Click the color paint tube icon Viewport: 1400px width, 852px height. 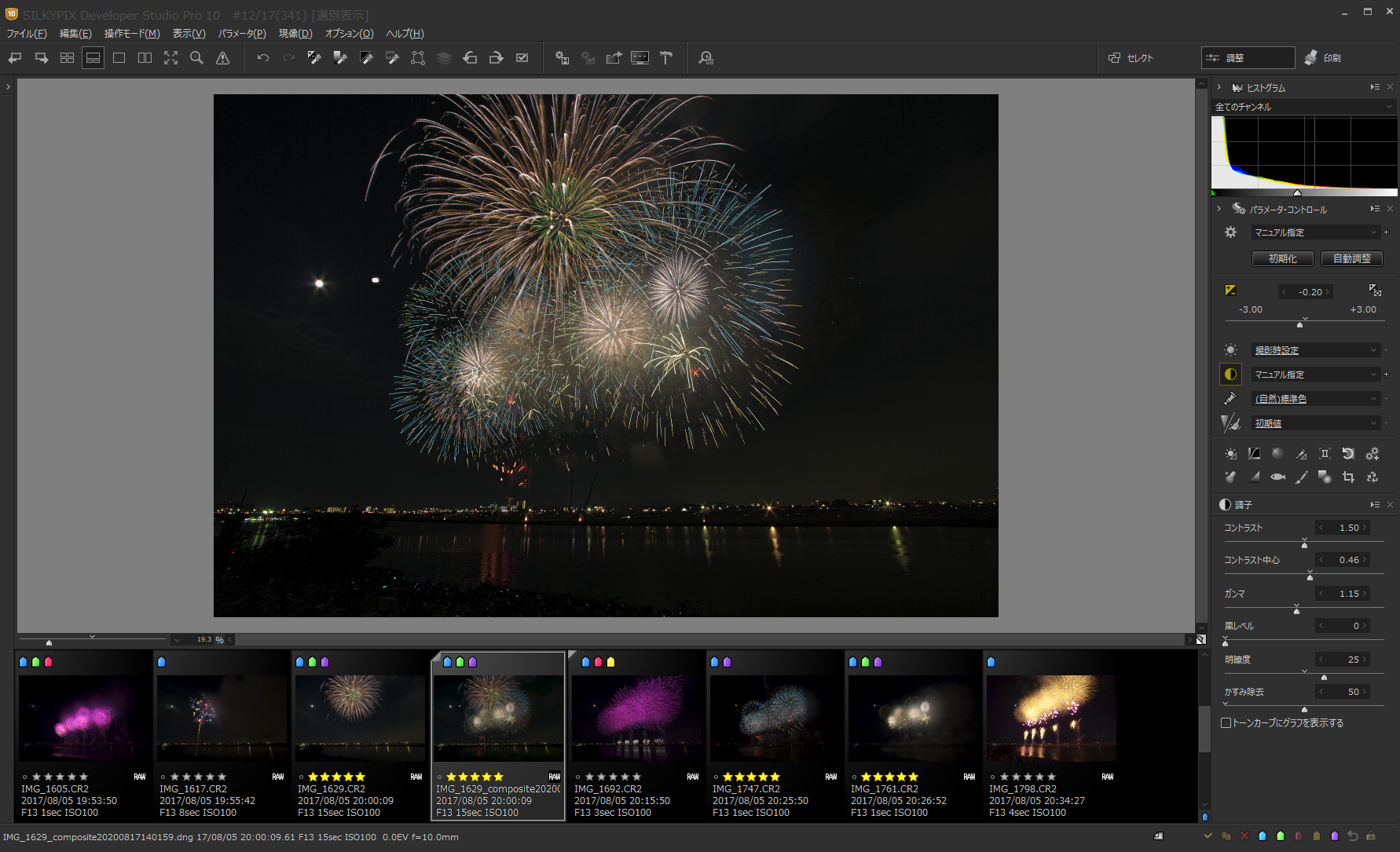tap(1230, 399)
